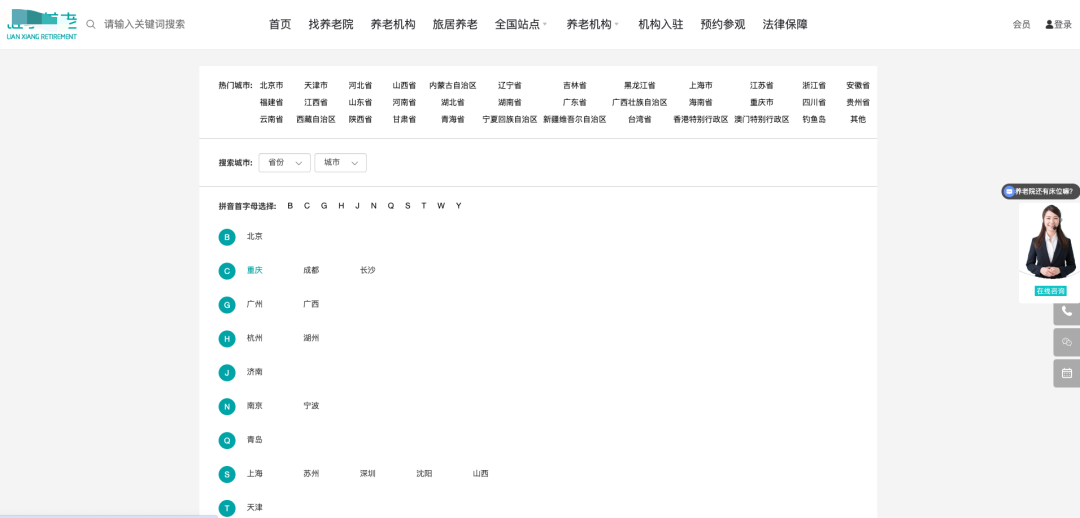Choose city 重庆 in C row
1080x518 pixels.
click(x=255, y=270)
